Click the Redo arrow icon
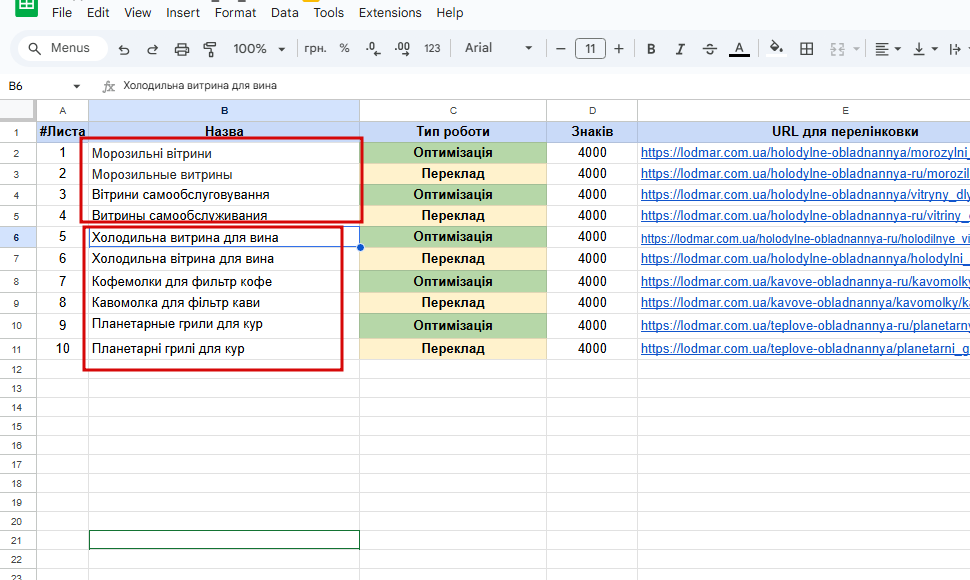970x580 pixels. 152,49
